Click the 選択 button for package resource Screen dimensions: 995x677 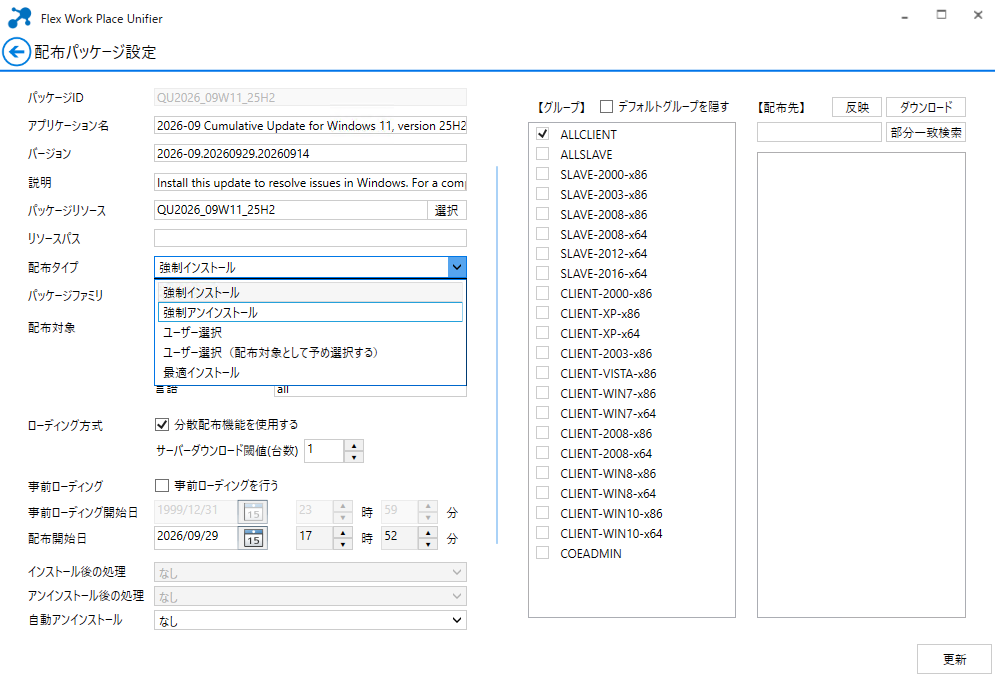pos(447,210)
